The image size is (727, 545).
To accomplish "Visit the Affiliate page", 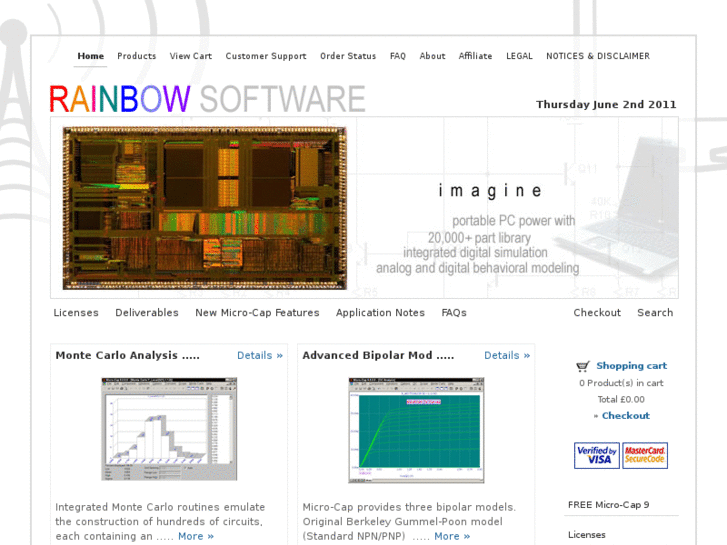I will point(475,56).
